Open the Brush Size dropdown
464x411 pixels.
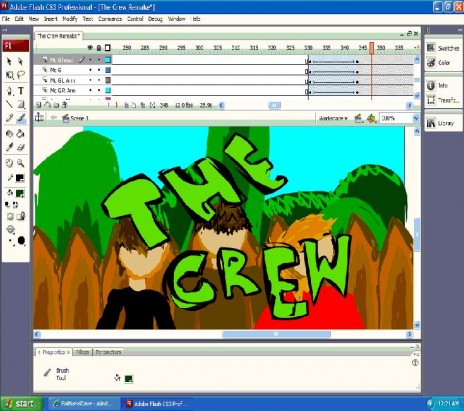pos(11,241)
